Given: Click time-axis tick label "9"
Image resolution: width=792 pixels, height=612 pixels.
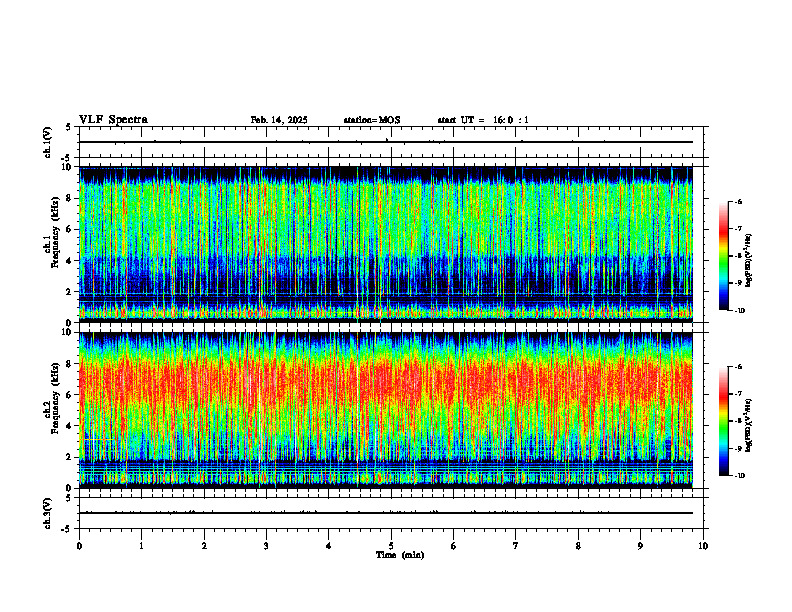Looking at the screenshot, I should tap(640, 546).
